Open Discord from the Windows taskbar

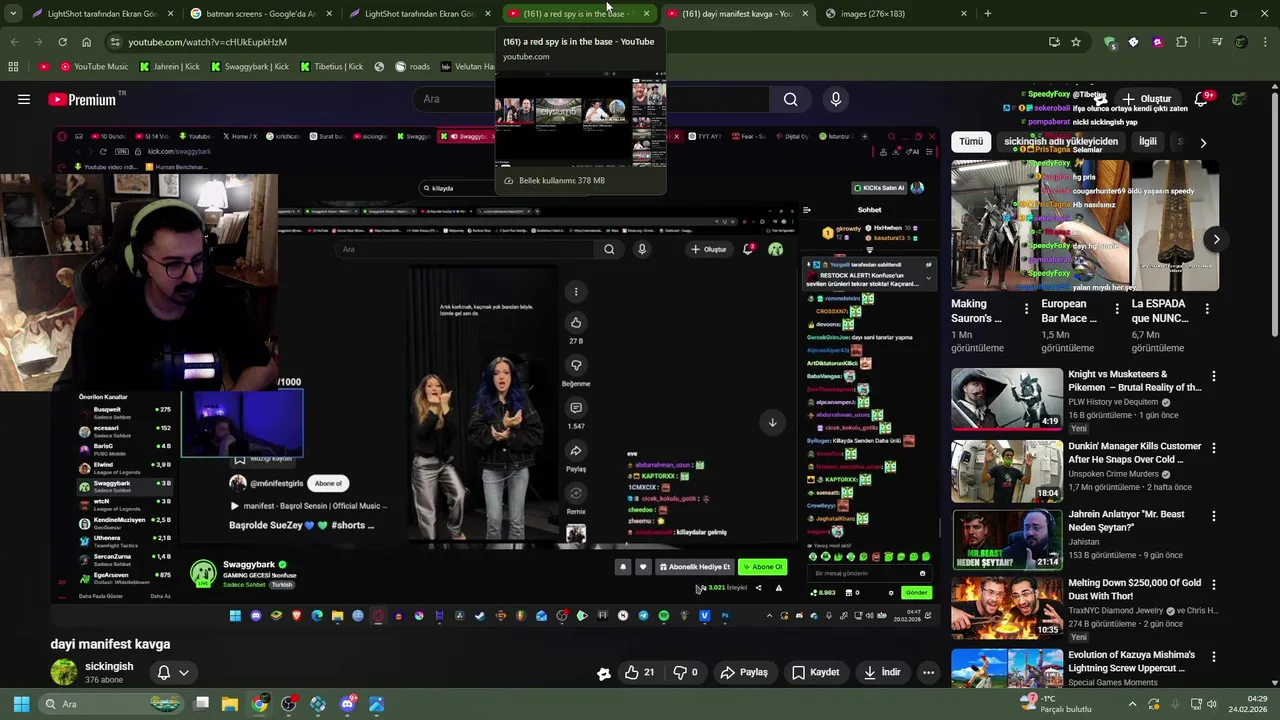pyautogui.click(x=347, y=704)
